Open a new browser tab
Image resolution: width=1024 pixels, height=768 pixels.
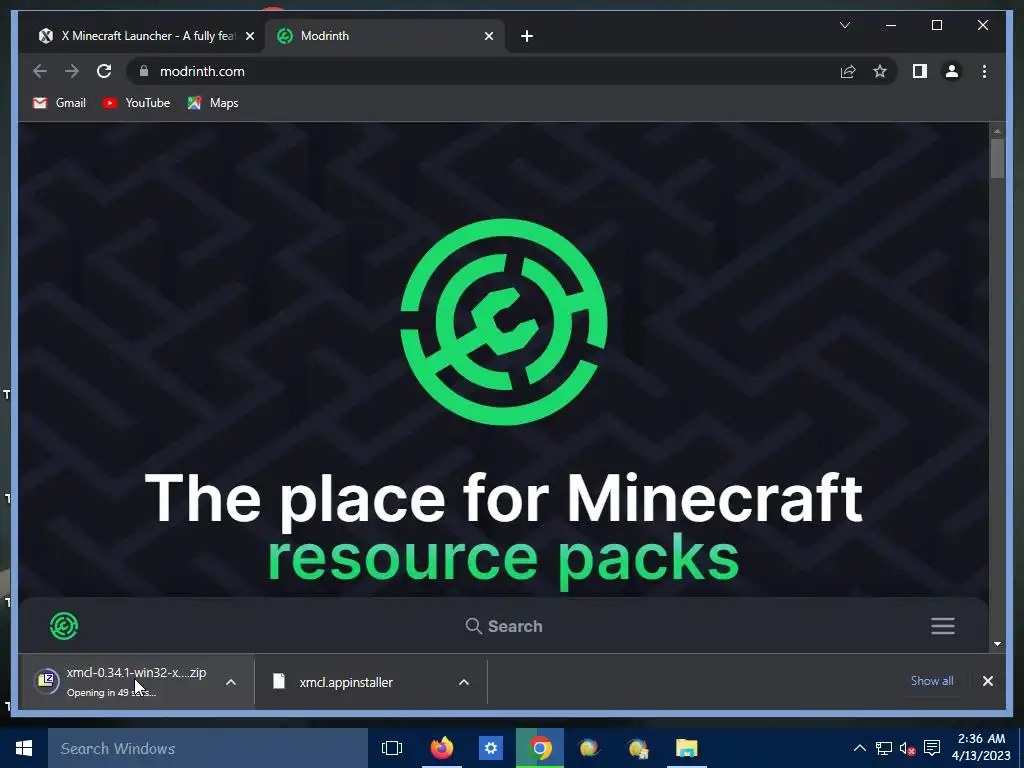point(527,36)
